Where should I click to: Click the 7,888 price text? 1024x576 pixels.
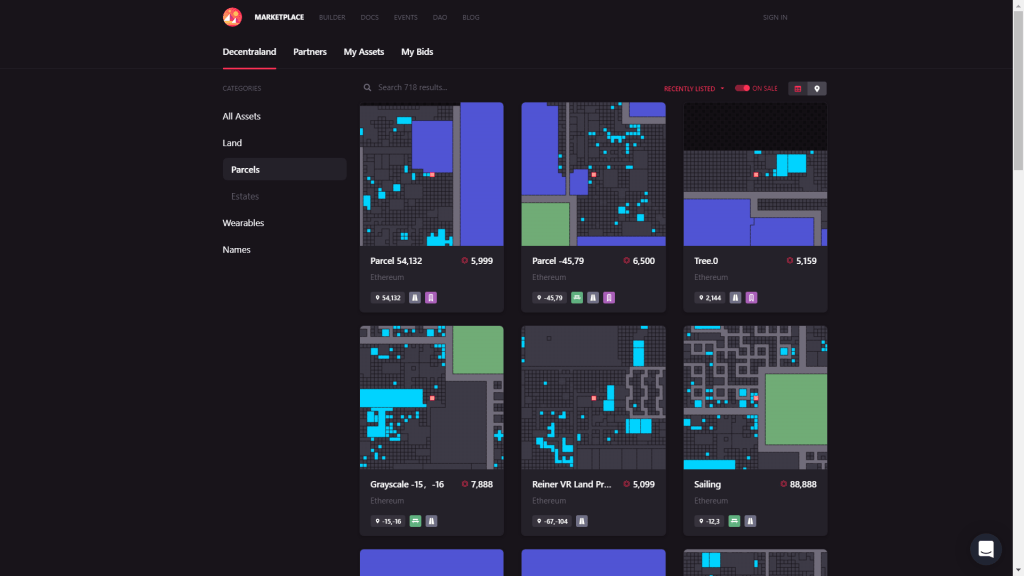coord(481,484)
